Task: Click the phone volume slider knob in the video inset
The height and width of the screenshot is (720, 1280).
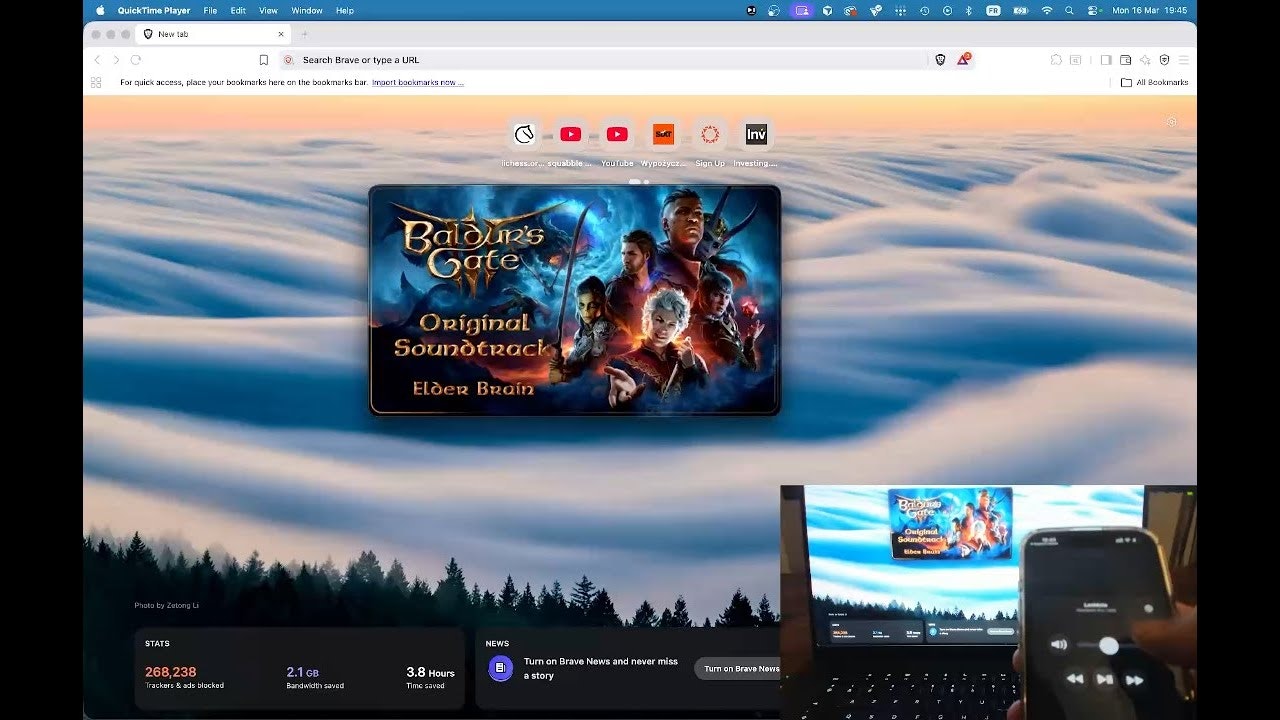Action: 1108,646
